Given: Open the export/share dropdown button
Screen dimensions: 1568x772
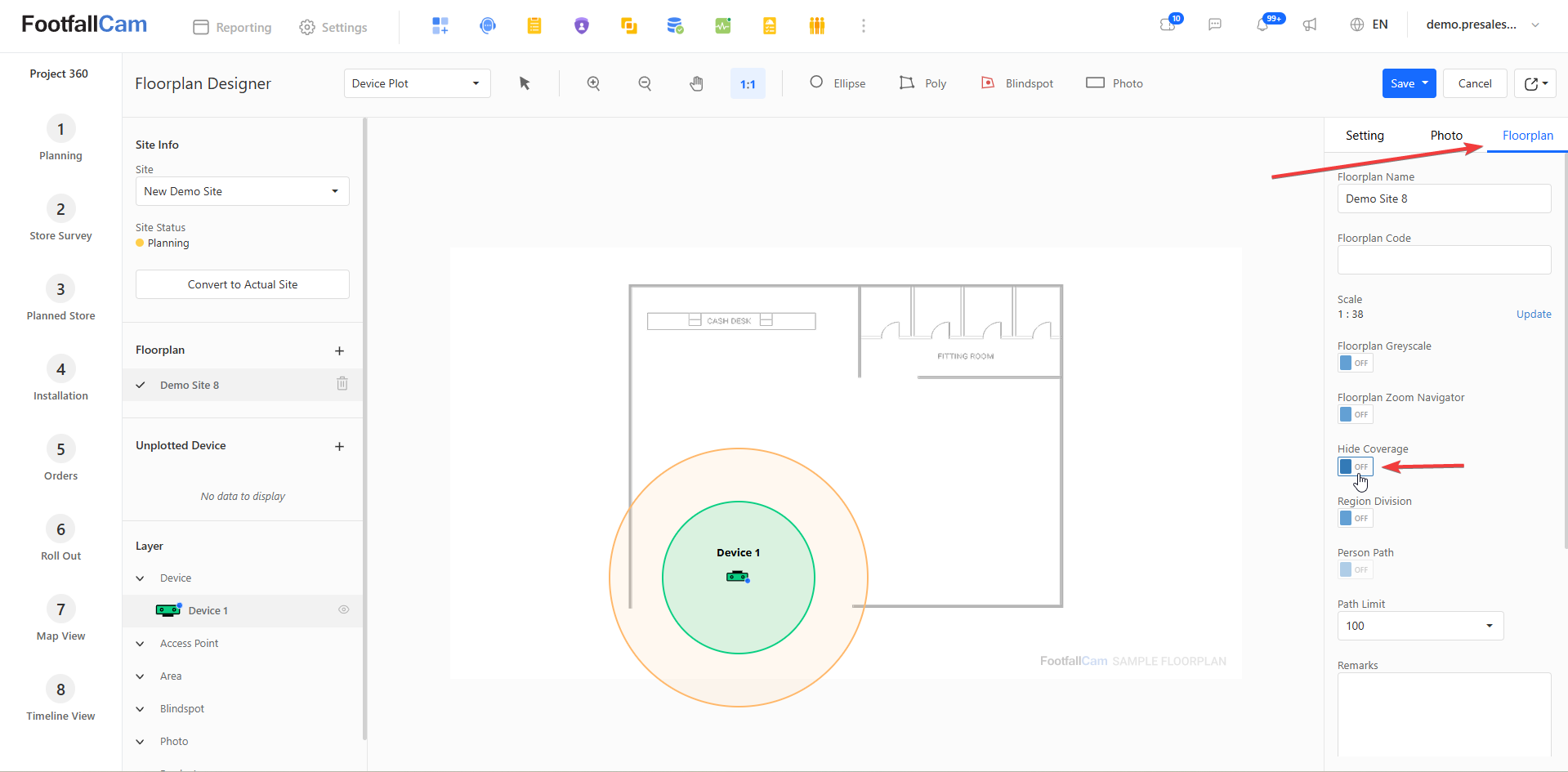Looking at the screenshot, I should [x=1535, y=83].
